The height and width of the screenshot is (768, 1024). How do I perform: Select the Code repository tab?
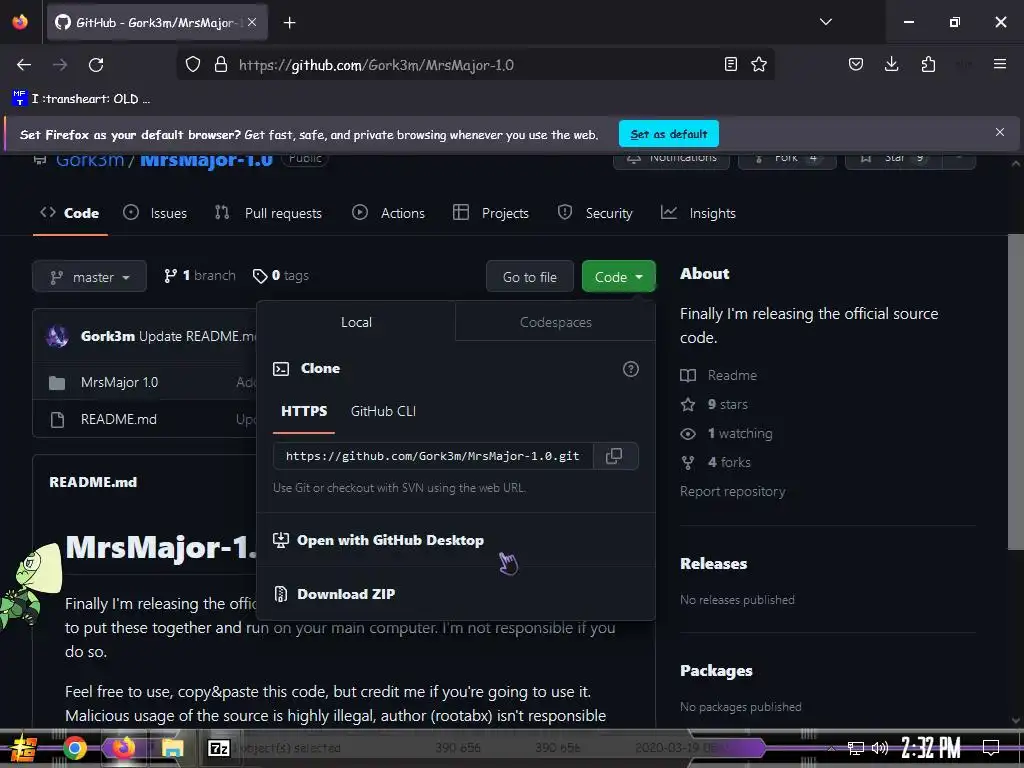coord(70,213)
